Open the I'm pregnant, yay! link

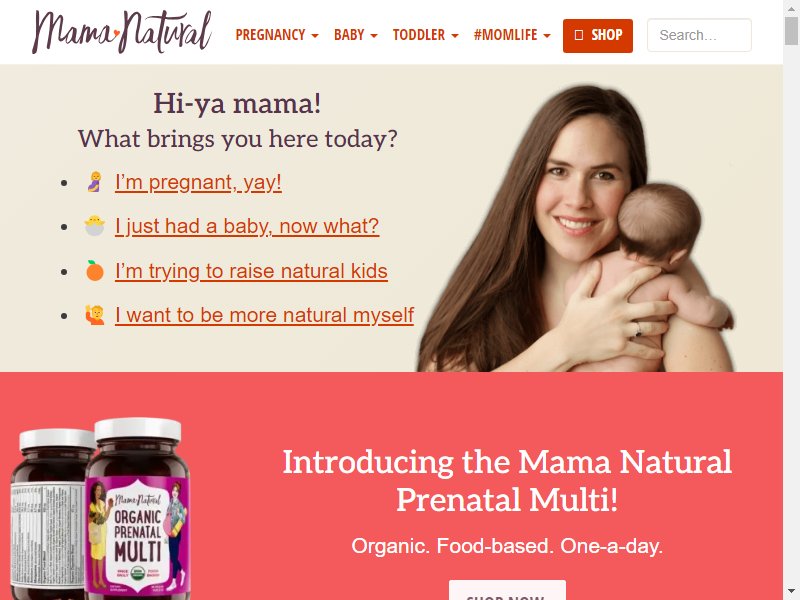[x=198, y=182]
